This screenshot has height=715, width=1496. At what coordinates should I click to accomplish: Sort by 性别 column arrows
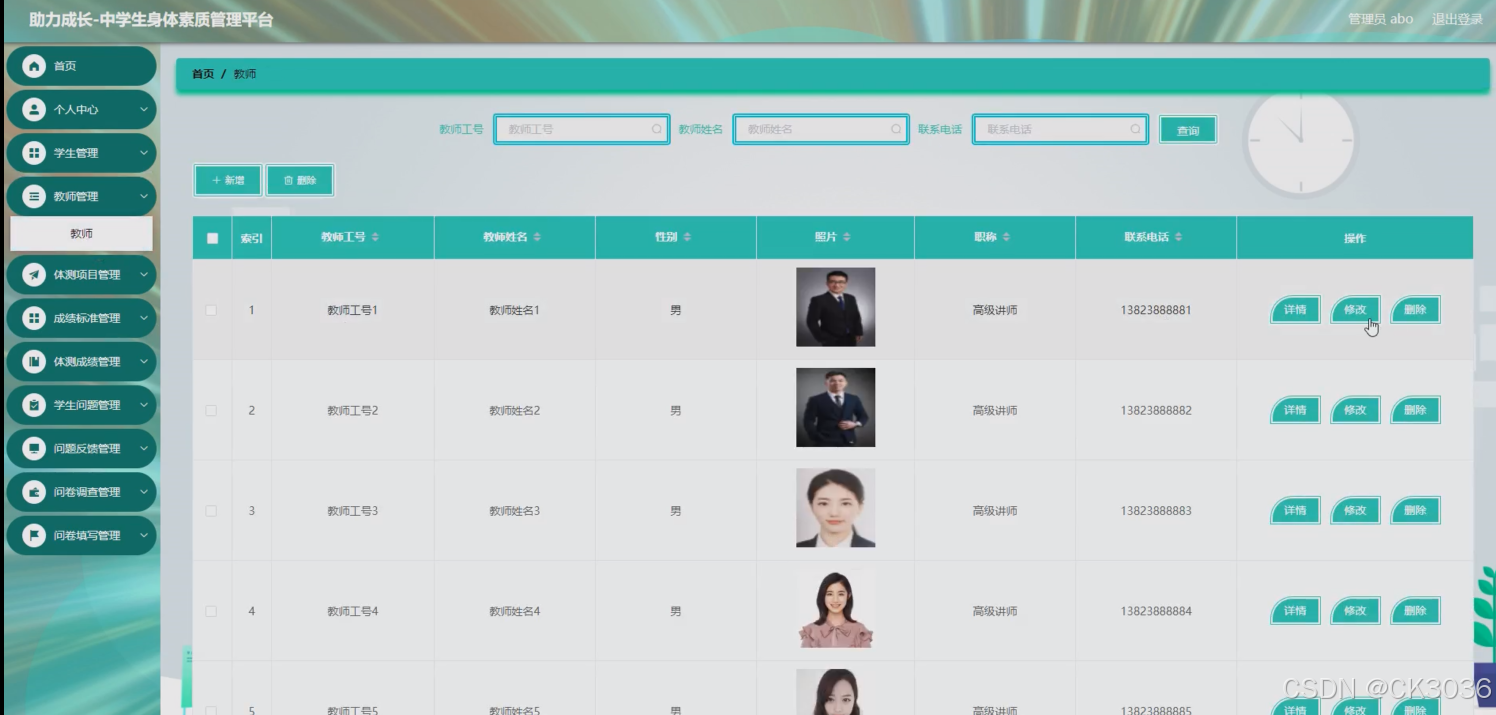(x=687, y=237)
